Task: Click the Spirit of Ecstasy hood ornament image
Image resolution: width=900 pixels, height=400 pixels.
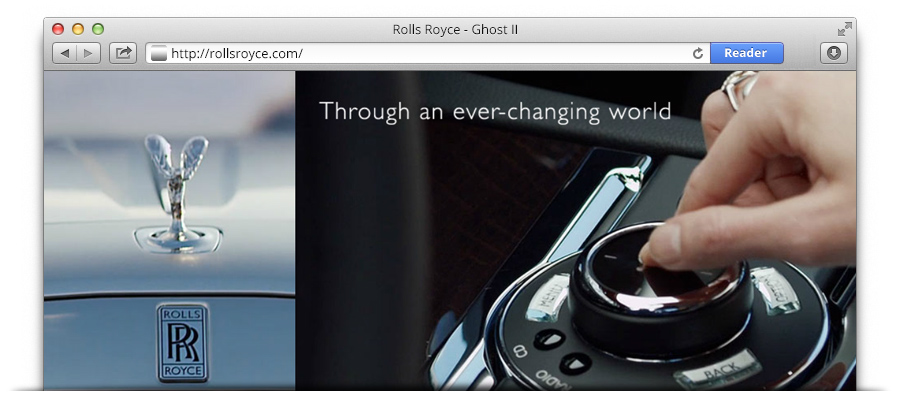Action: [x=177, y=194]
